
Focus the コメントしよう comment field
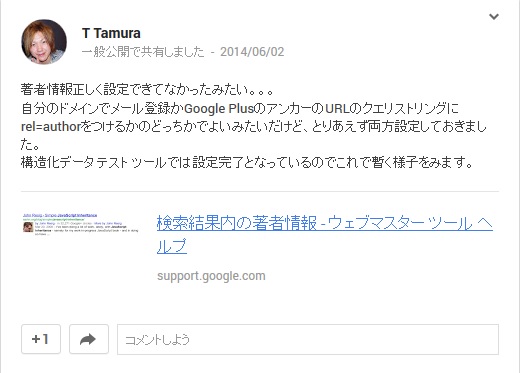[x=308, y=339]
